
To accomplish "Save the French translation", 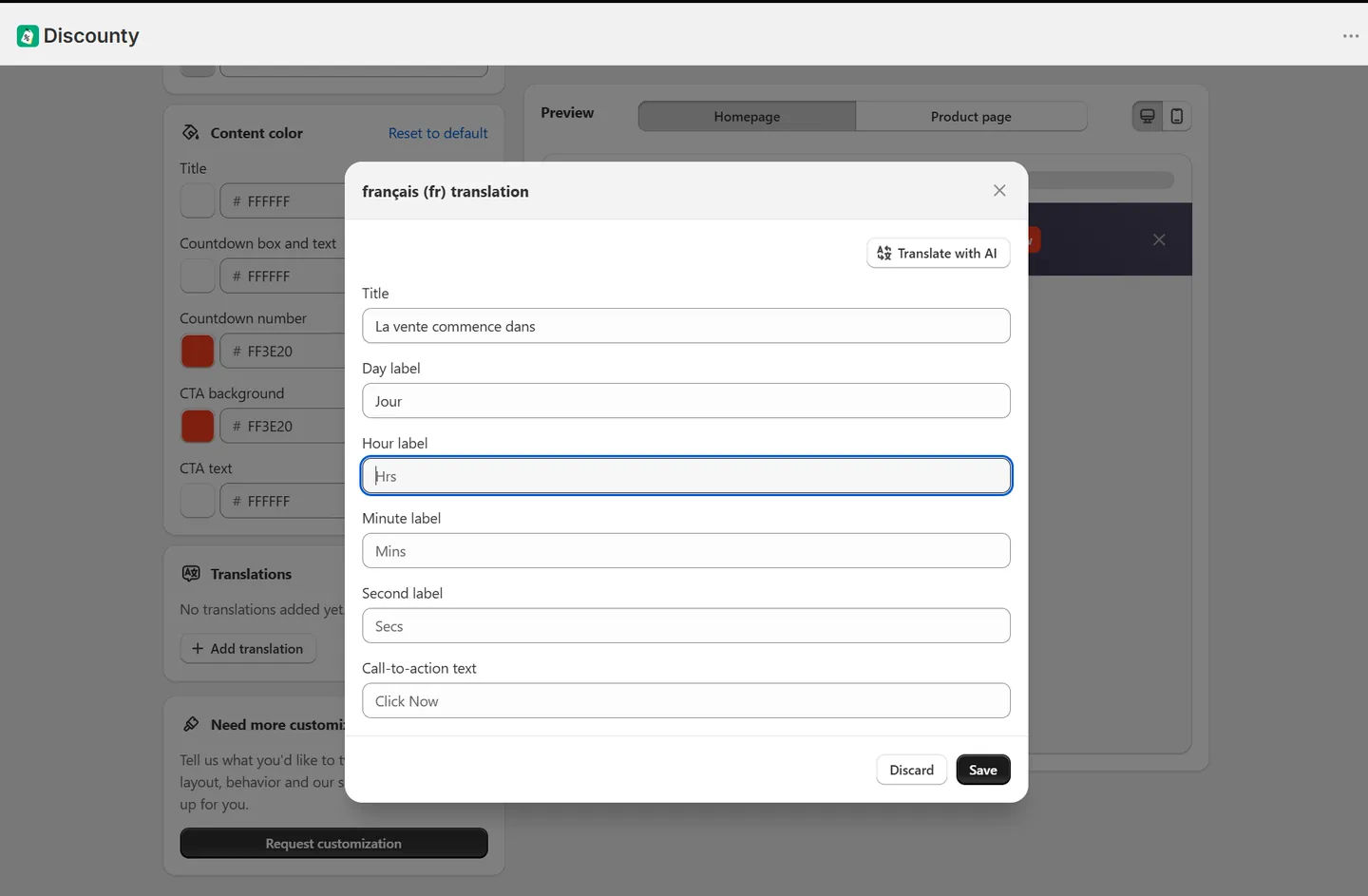I will click(x=983, y=770).
